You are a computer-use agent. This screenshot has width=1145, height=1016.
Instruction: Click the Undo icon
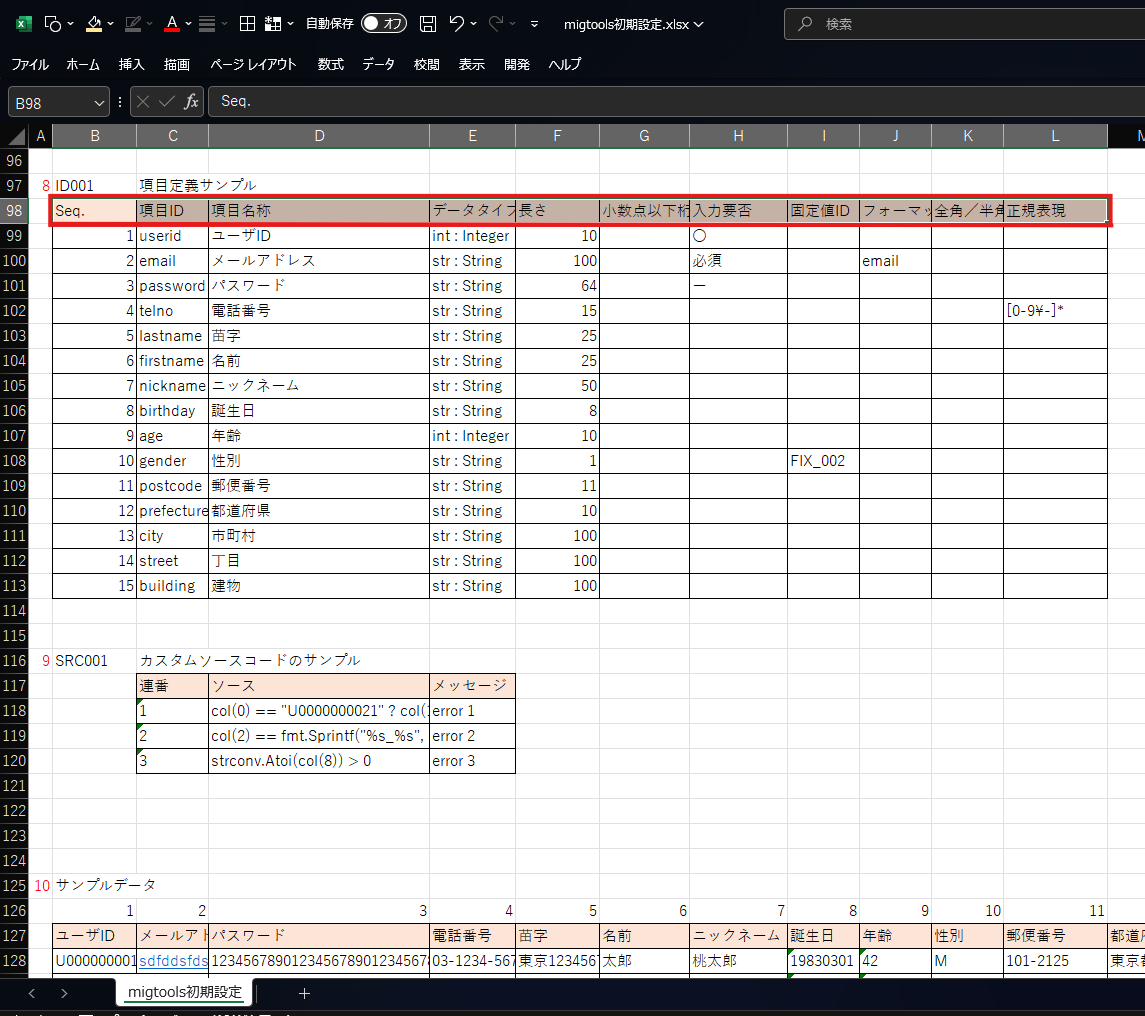[459, 24]
